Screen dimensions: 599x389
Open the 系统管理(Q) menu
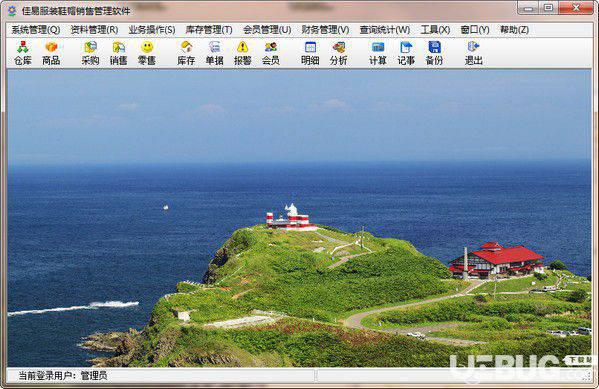(36, 30)
